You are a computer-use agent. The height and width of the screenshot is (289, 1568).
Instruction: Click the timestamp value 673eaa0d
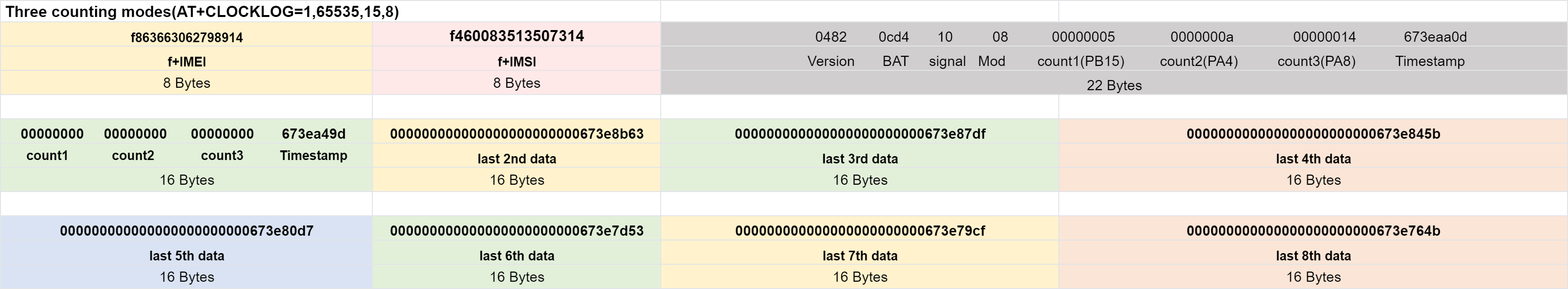1435,37
